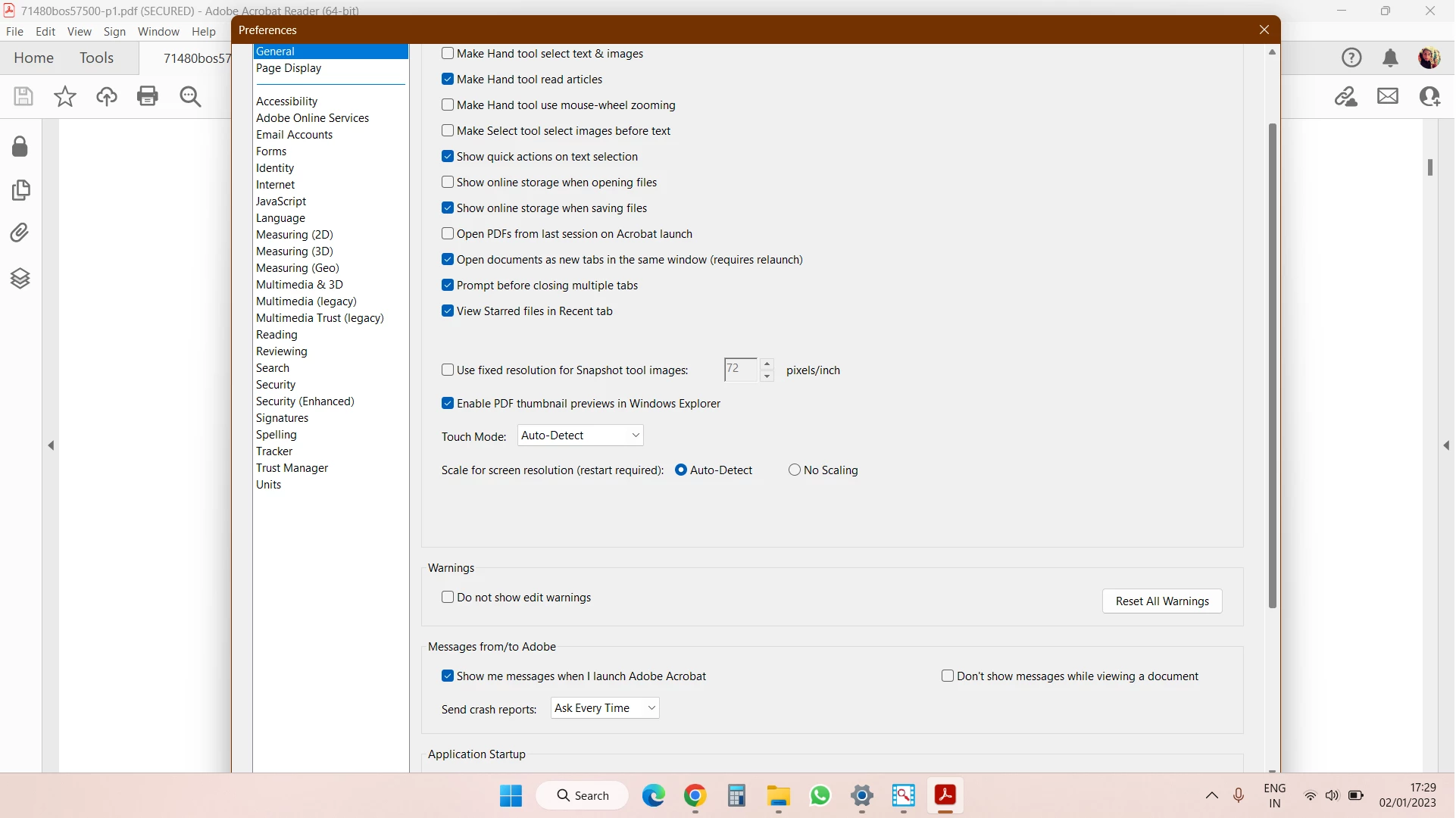Click the Print icon in toolbar
Image resolution: width=1456 pixels, height=818 pixels.
point(148,96)
